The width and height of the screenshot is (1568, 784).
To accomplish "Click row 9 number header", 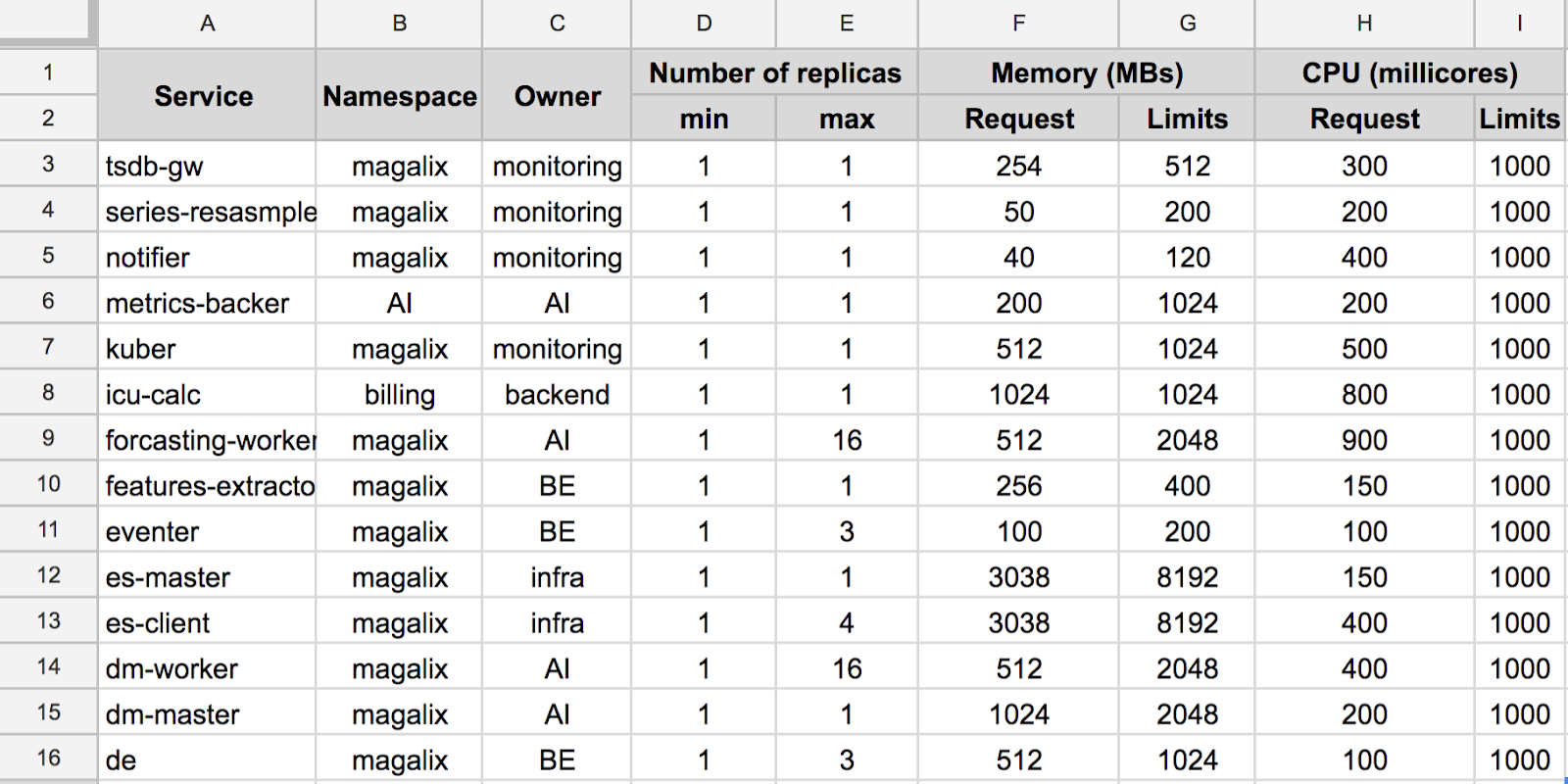I will tap(48, 439).
